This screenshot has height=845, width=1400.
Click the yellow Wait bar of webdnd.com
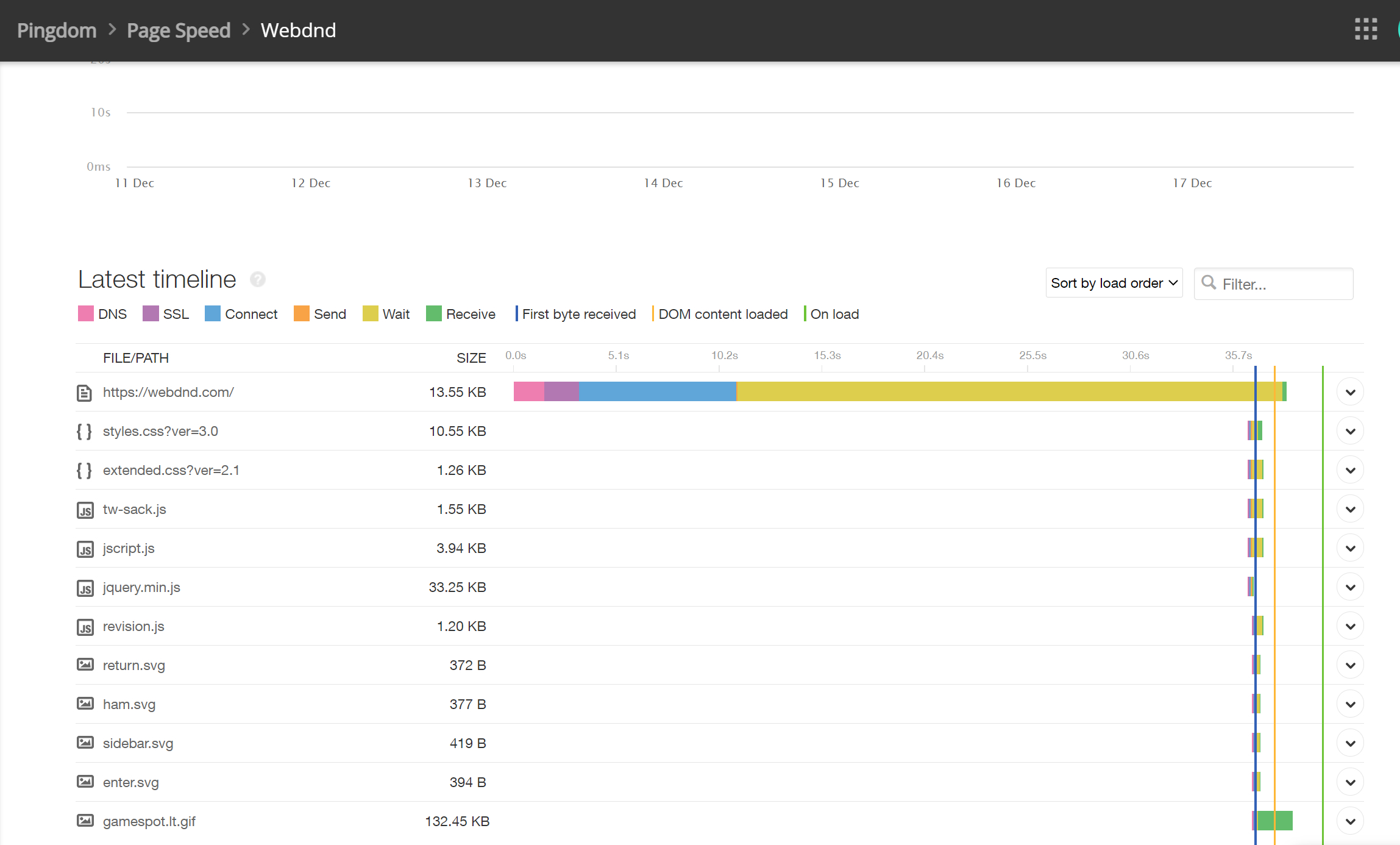pos(993,391)
